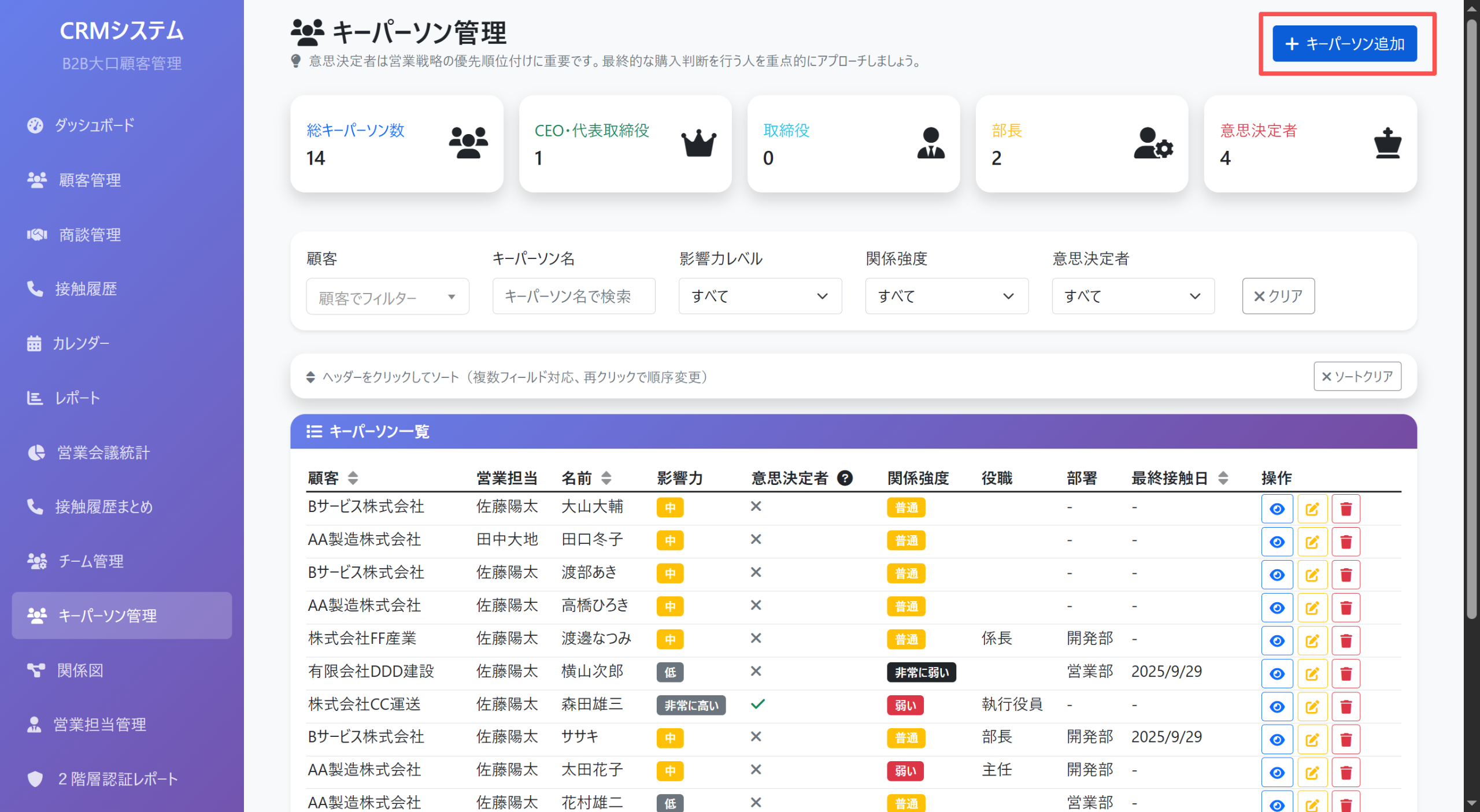Click the view eye icon for 森田雄三
Screen dimensions: 1480x812
[1277, 706]
